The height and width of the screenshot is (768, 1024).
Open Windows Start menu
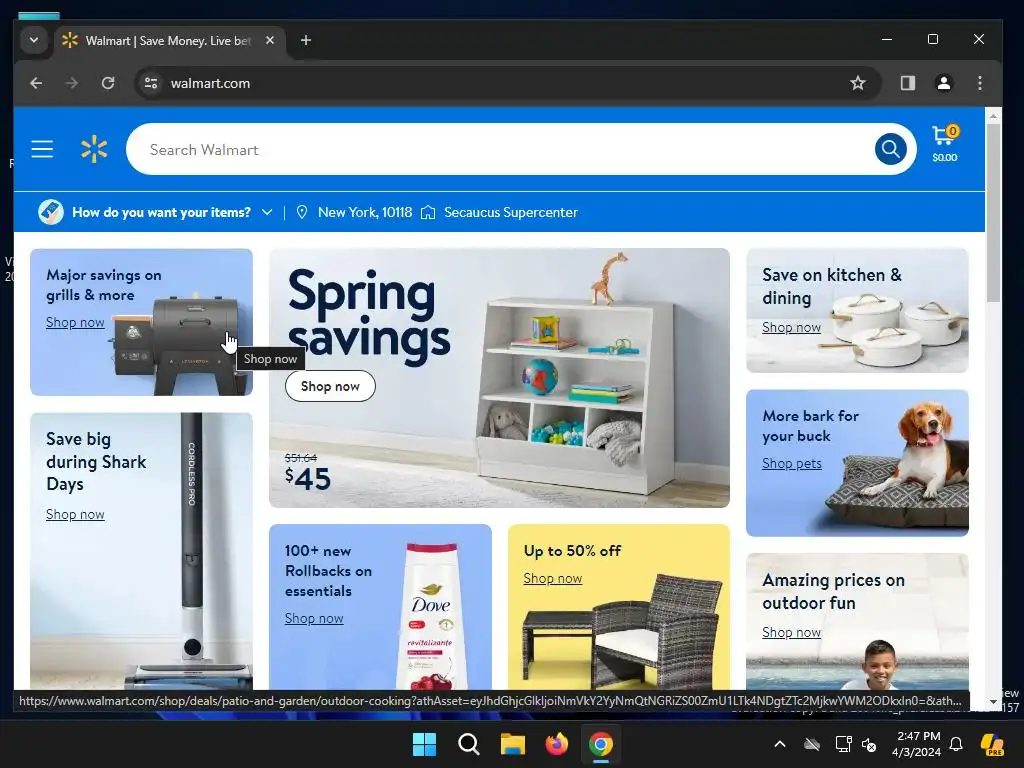[424, 744]
